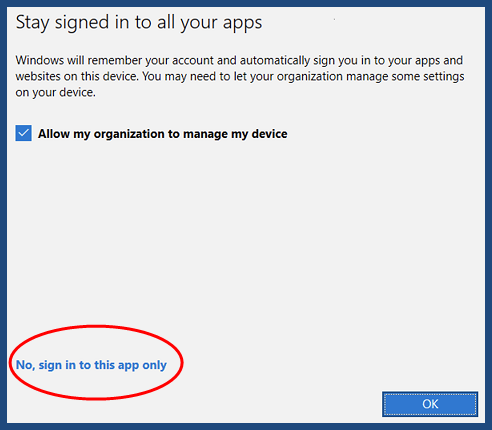Click the words 'manage my device' in the checkbox label

[235, 134]
